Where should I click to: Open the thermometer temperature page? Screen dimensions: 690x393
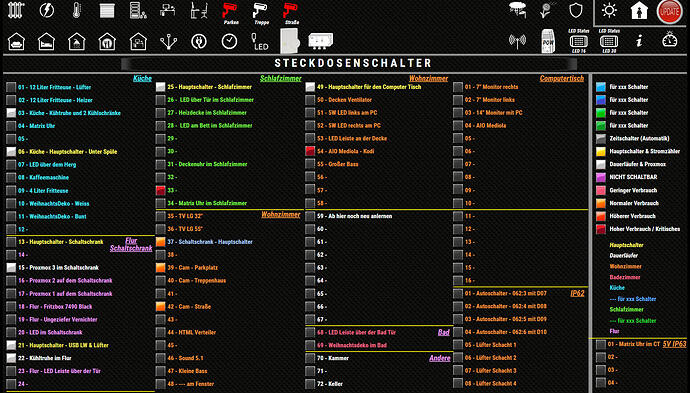(77, 10)
